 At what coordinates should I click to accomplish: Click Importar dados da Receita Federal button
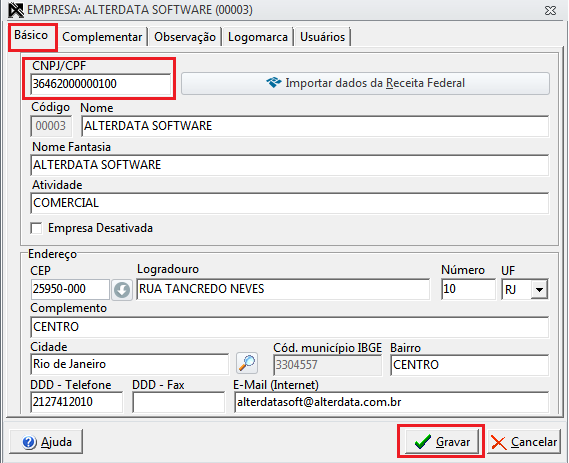(x=365, y=83)
